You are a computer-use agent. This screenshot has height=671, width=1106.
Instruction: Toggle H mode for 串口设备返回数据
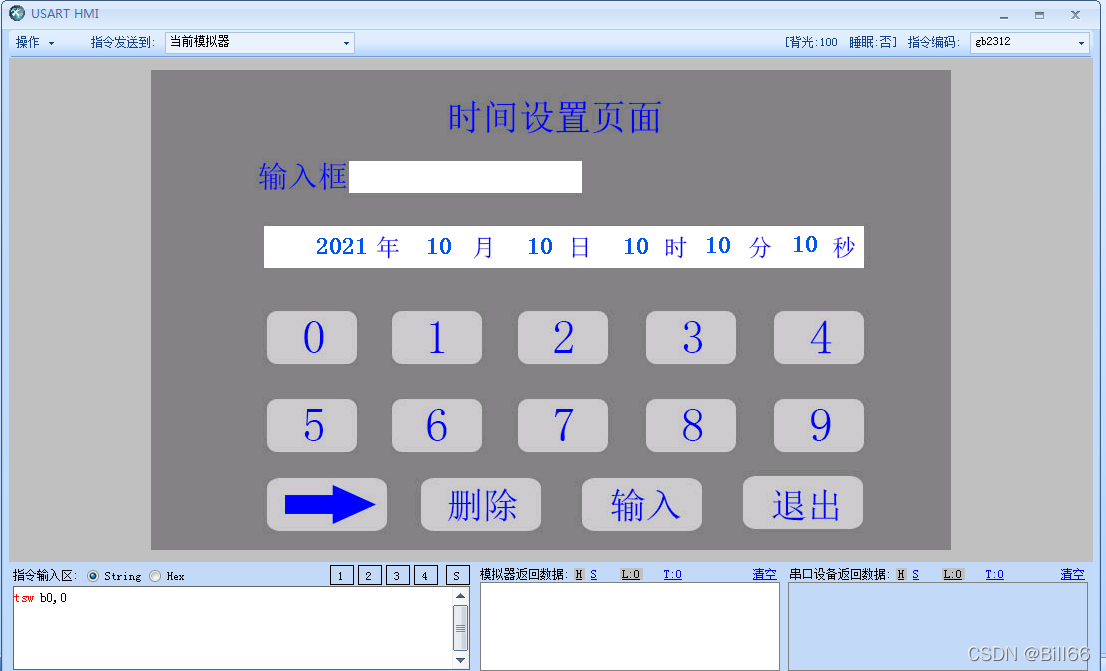click(901, 574)
